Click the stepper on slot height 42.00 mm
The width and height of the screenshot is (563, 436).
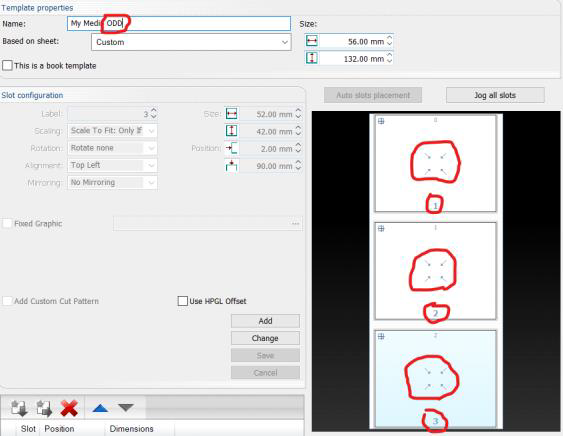tap(298, 131)
